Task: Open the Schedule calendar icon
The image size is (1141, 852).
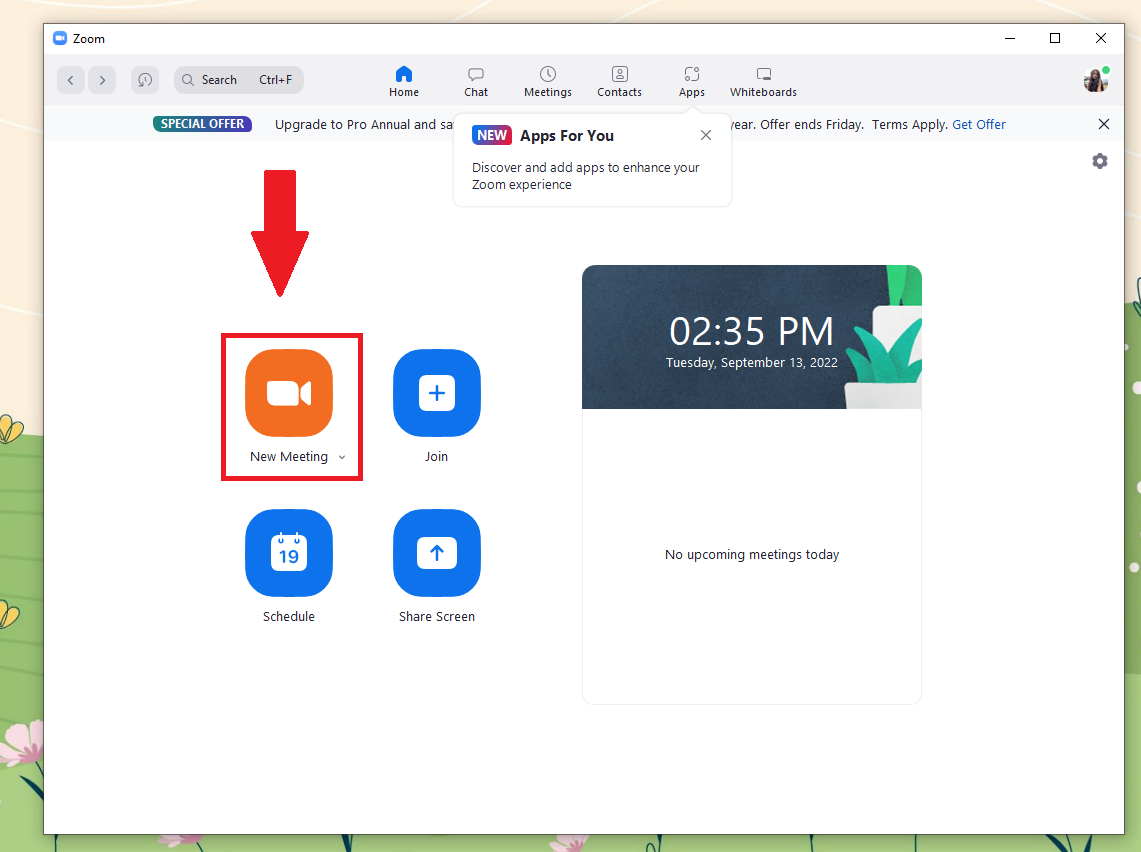Action: pos(289,553)
